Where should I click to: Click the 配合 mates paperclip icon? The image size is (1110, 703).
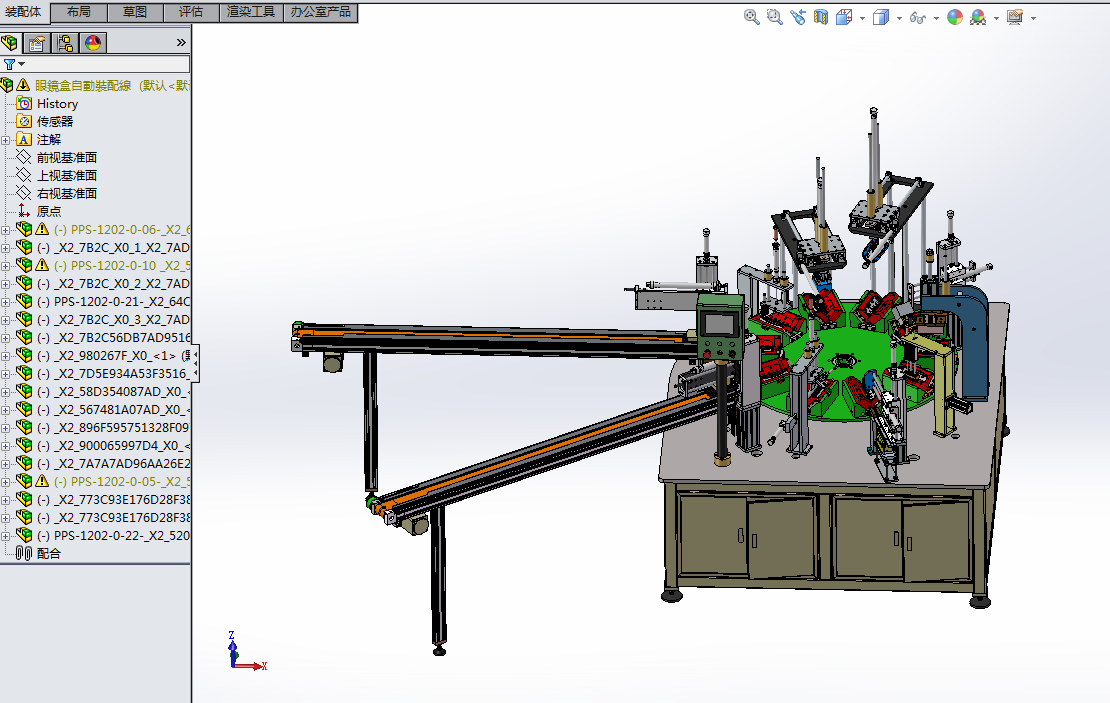(24, 553)
